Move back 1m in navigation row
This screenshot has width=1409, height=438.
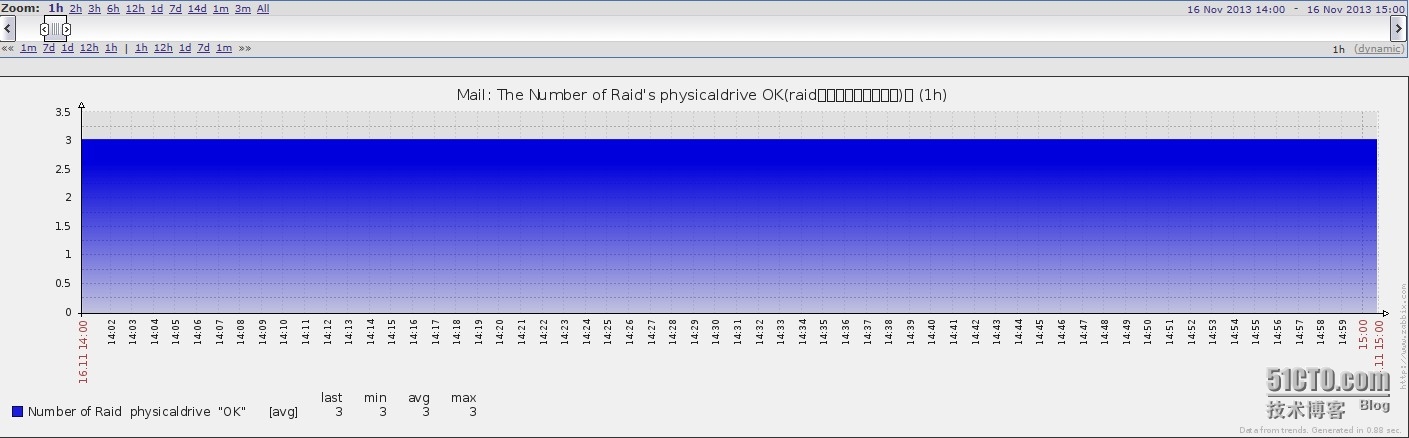click(29, 48)
